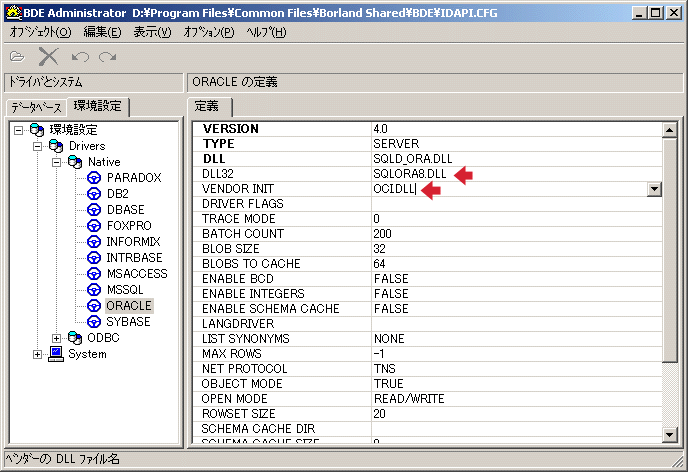Viewport: 688px width, 472px height.
Task: Switch to the 環境設定 tab
Action: [97, 106]
